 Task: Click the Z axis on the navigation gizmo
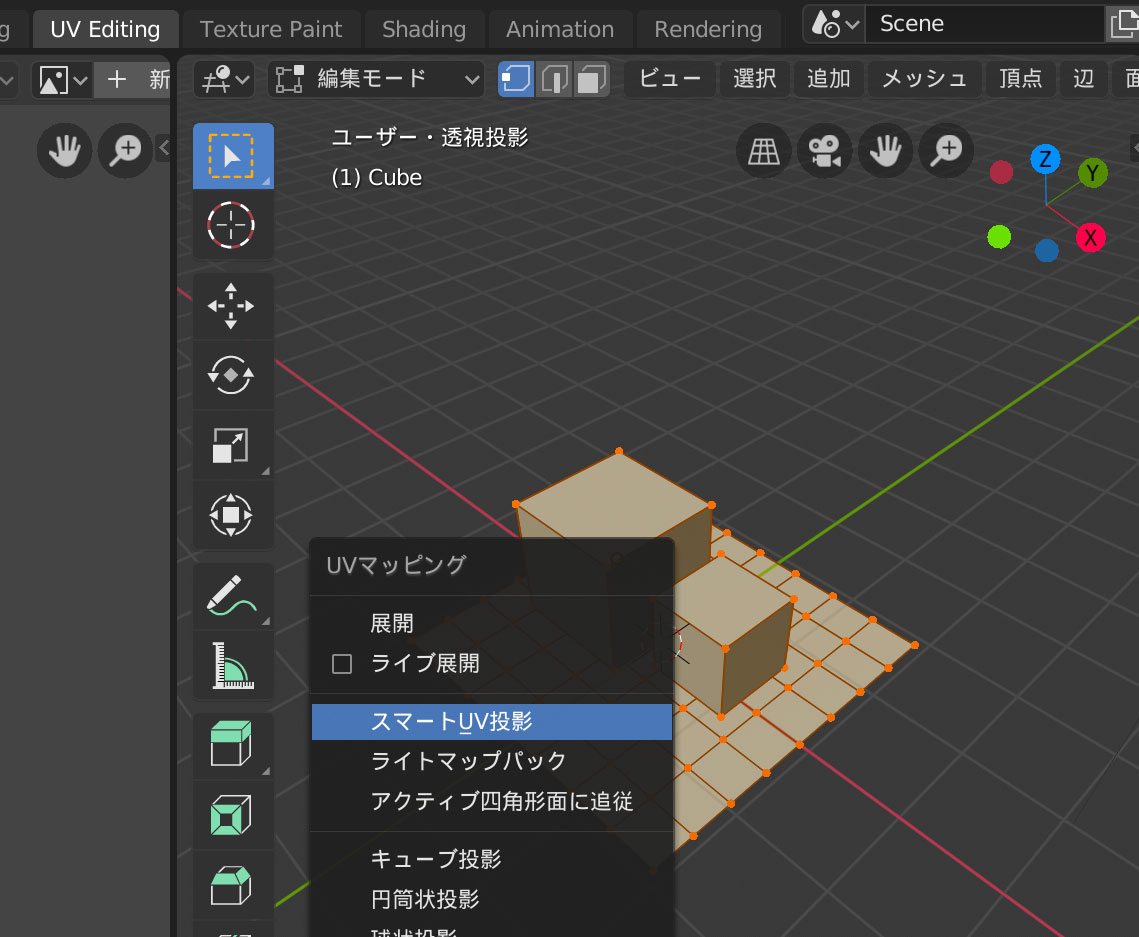1045,159
